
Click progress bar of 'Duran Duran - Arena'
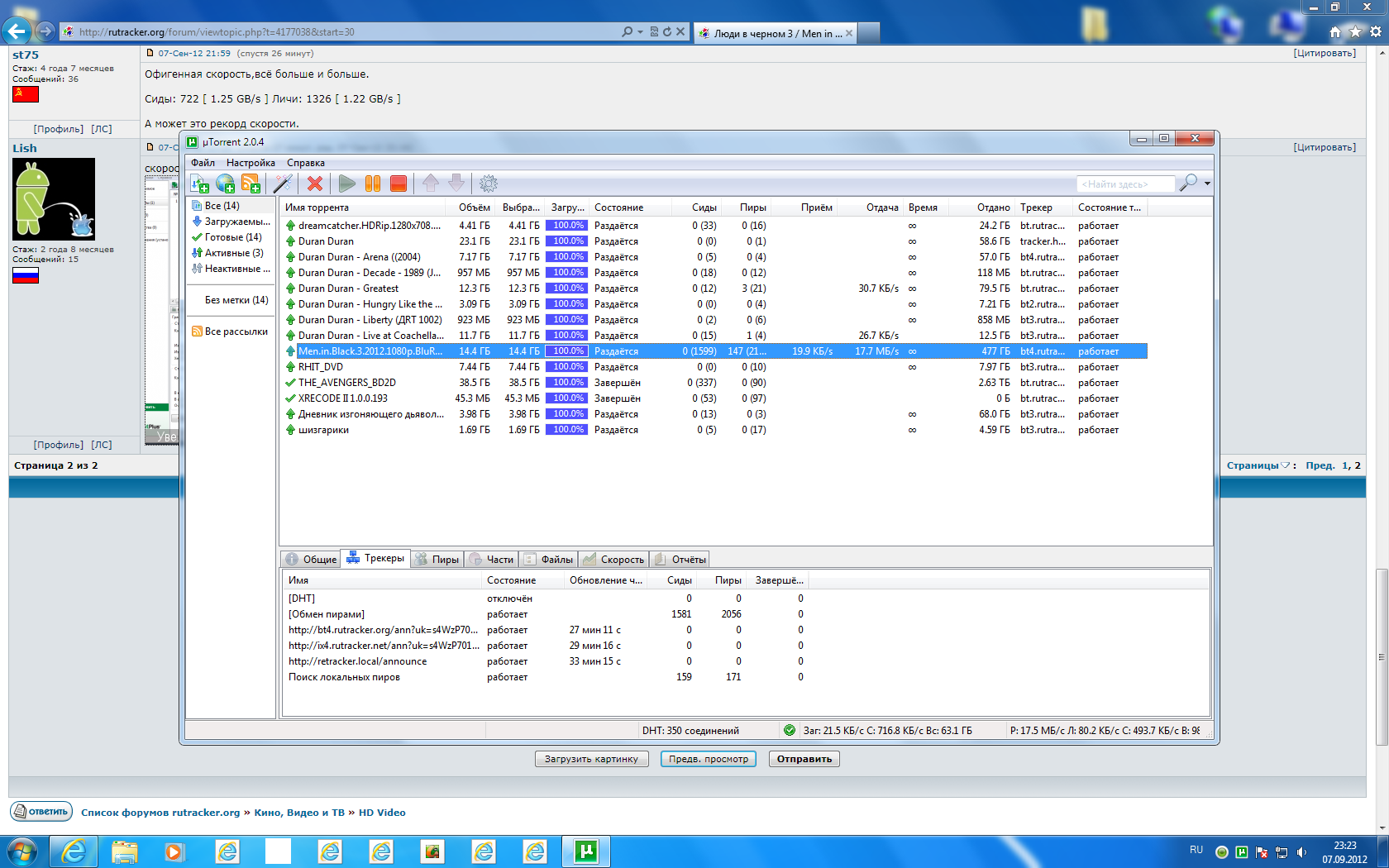566,257
